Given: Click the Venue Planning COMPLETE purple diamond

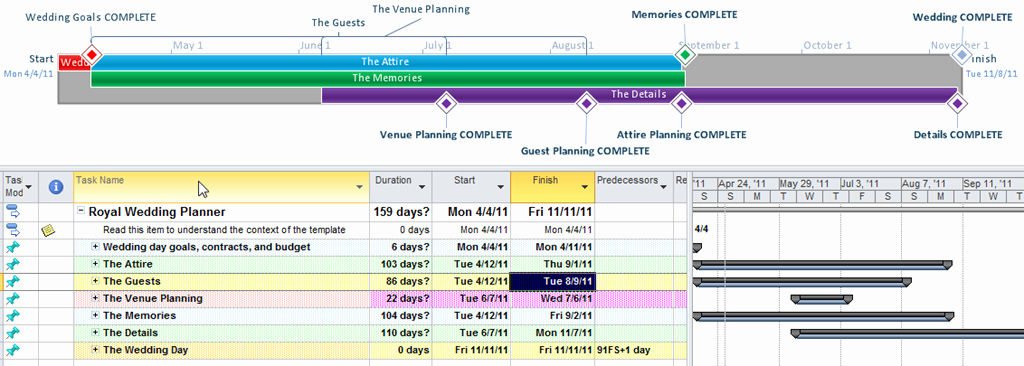Looking at the screenshot, I should point(446,103).
